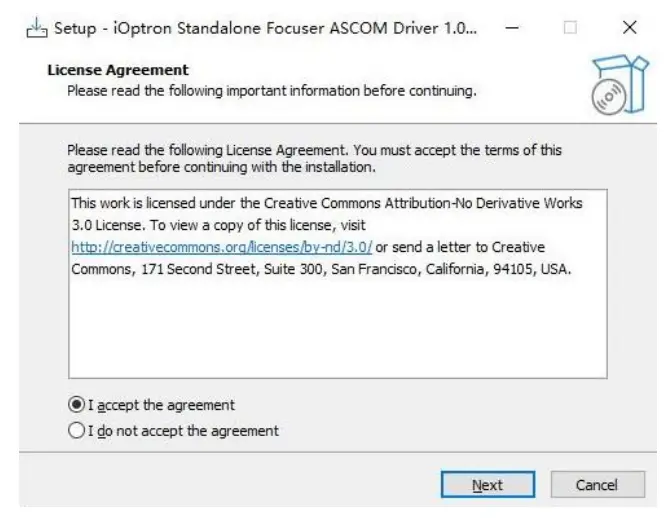Click the setup installer icon in title bar
Image resolution: width=672 pixels, height=518 pixels.
35,28
